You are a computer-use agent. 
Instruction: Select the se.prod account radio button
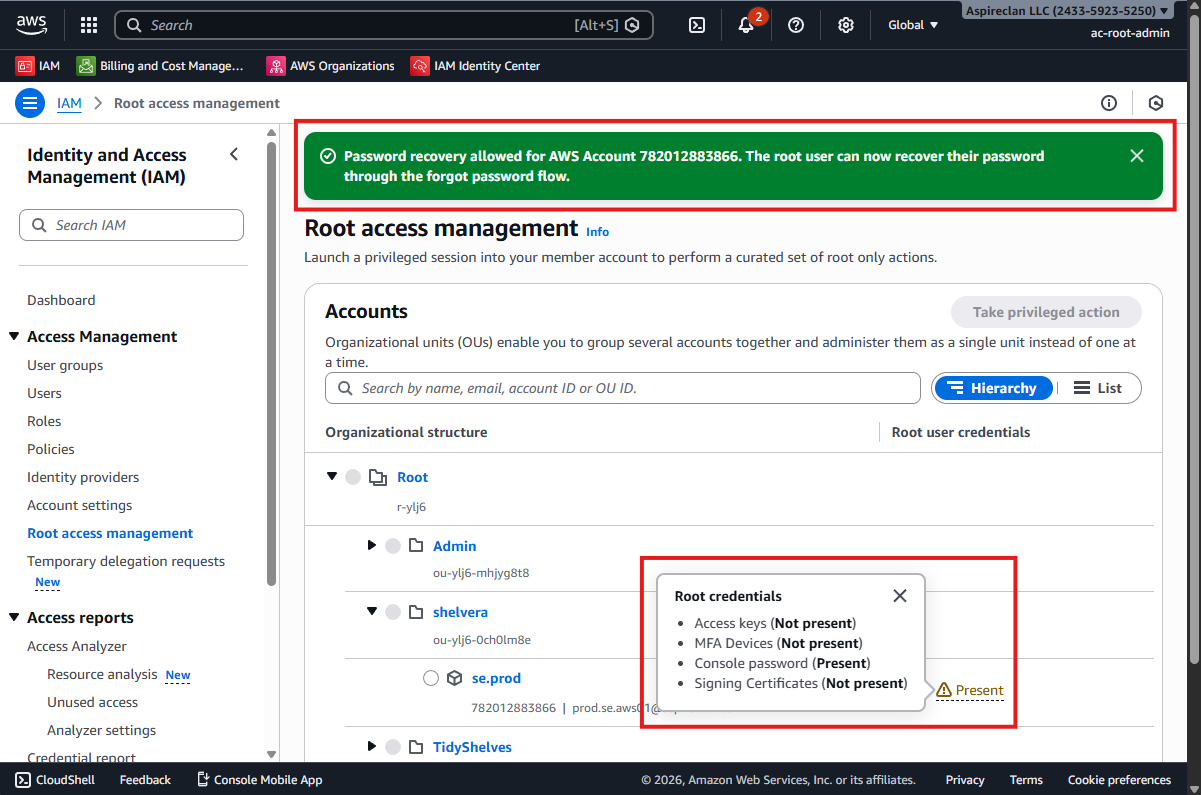431,678
